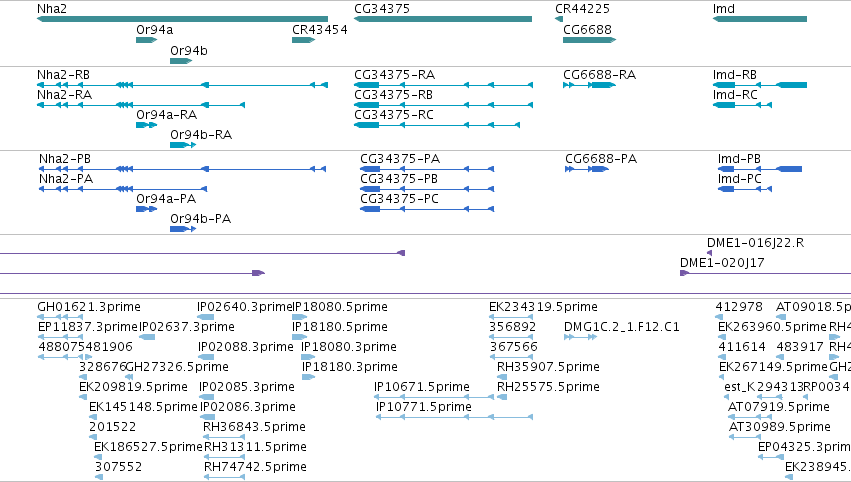
Task: Select the CG6688-PA protein label
Action: tap(601, 159)
